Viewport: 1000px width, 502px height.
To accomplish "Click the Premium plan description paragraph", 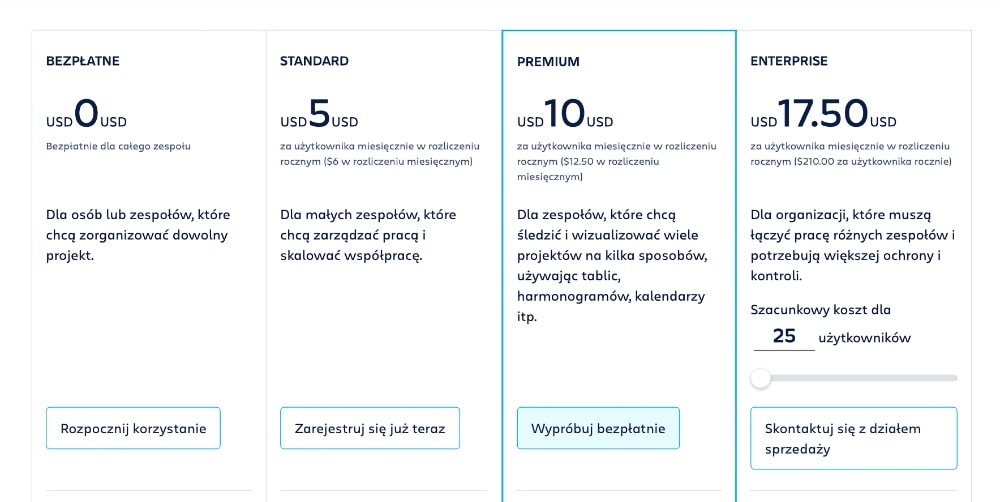I will coord(612,265).
